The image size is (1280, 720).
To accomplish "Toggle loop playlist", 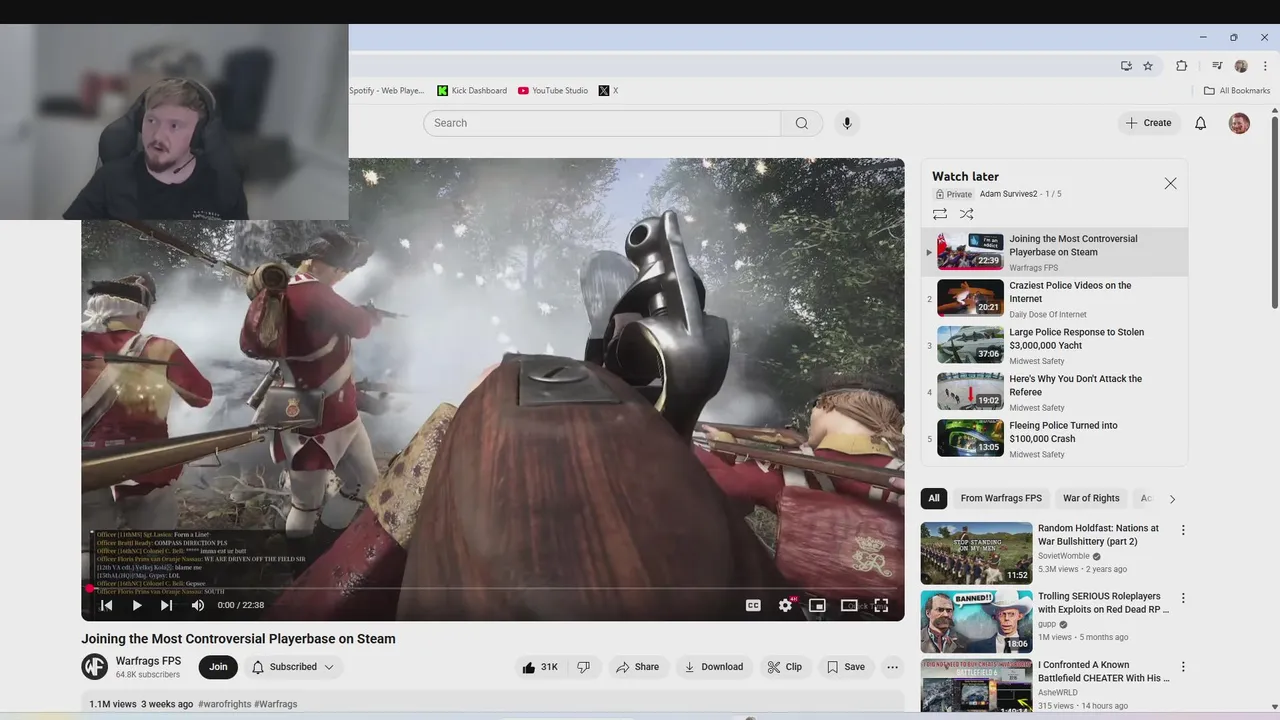I will point(940,214).
